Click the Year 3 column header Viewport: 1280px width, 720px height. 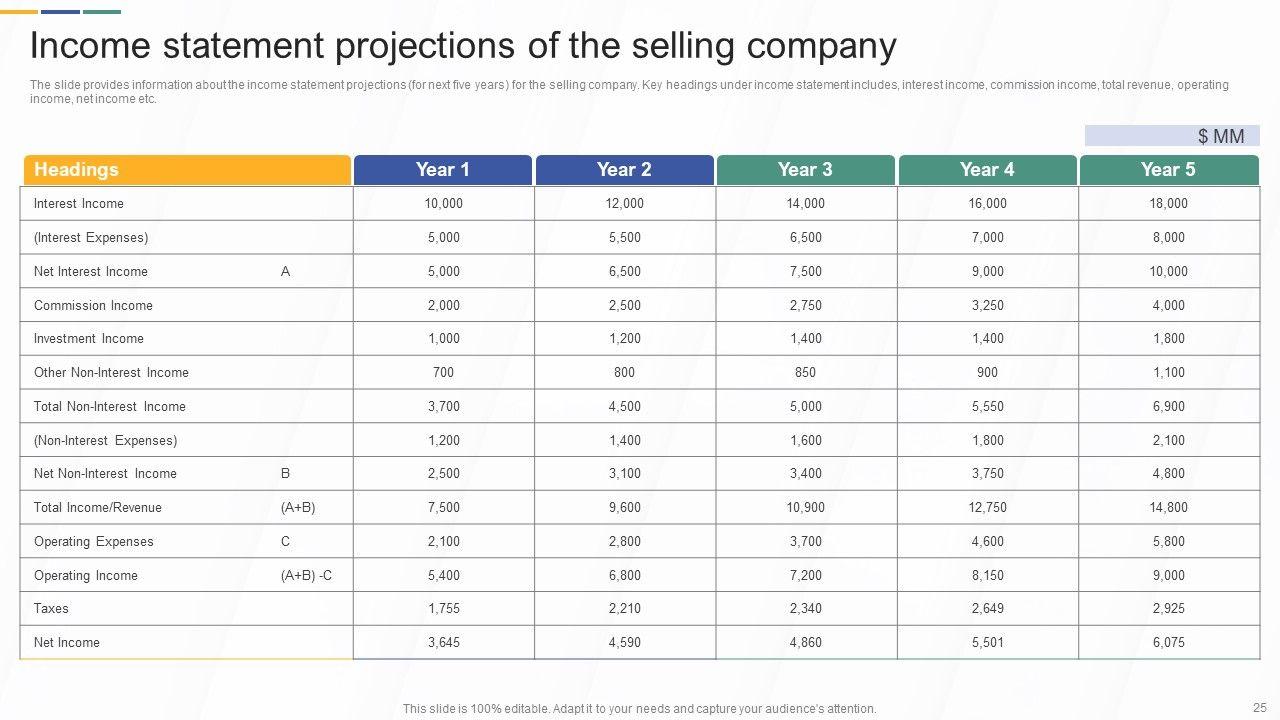pyautogui.click(x=805, y=170)
